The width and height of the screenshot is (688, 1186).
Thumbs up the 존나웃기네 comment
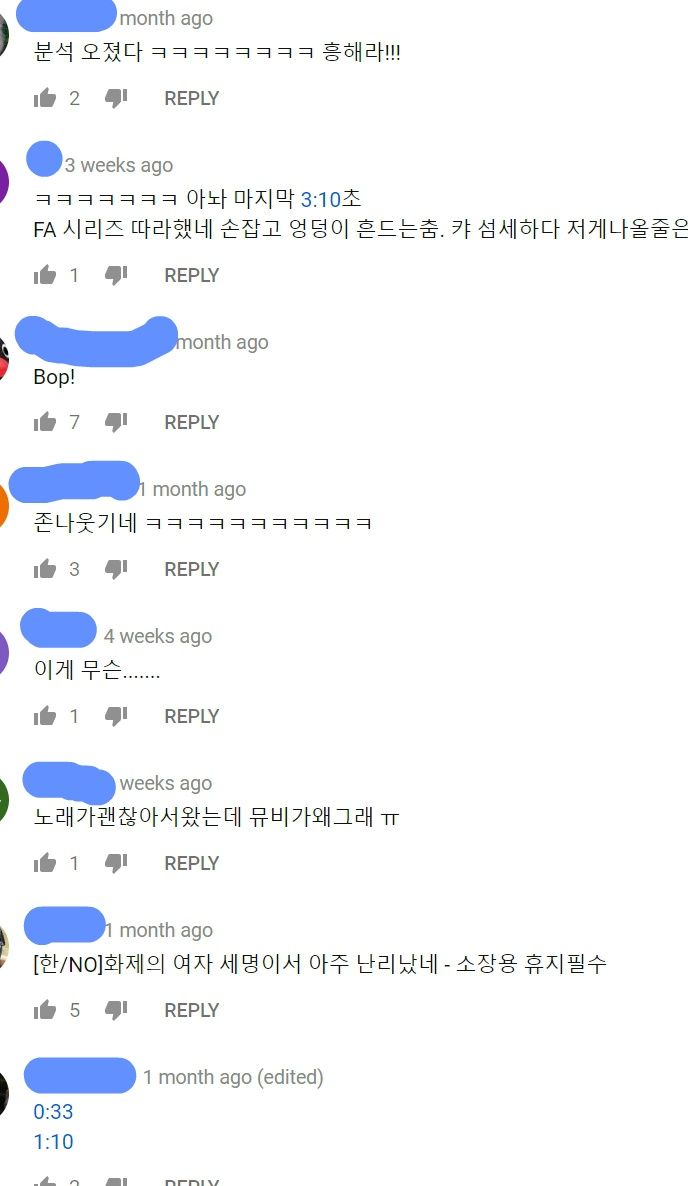tap(45, 568)
